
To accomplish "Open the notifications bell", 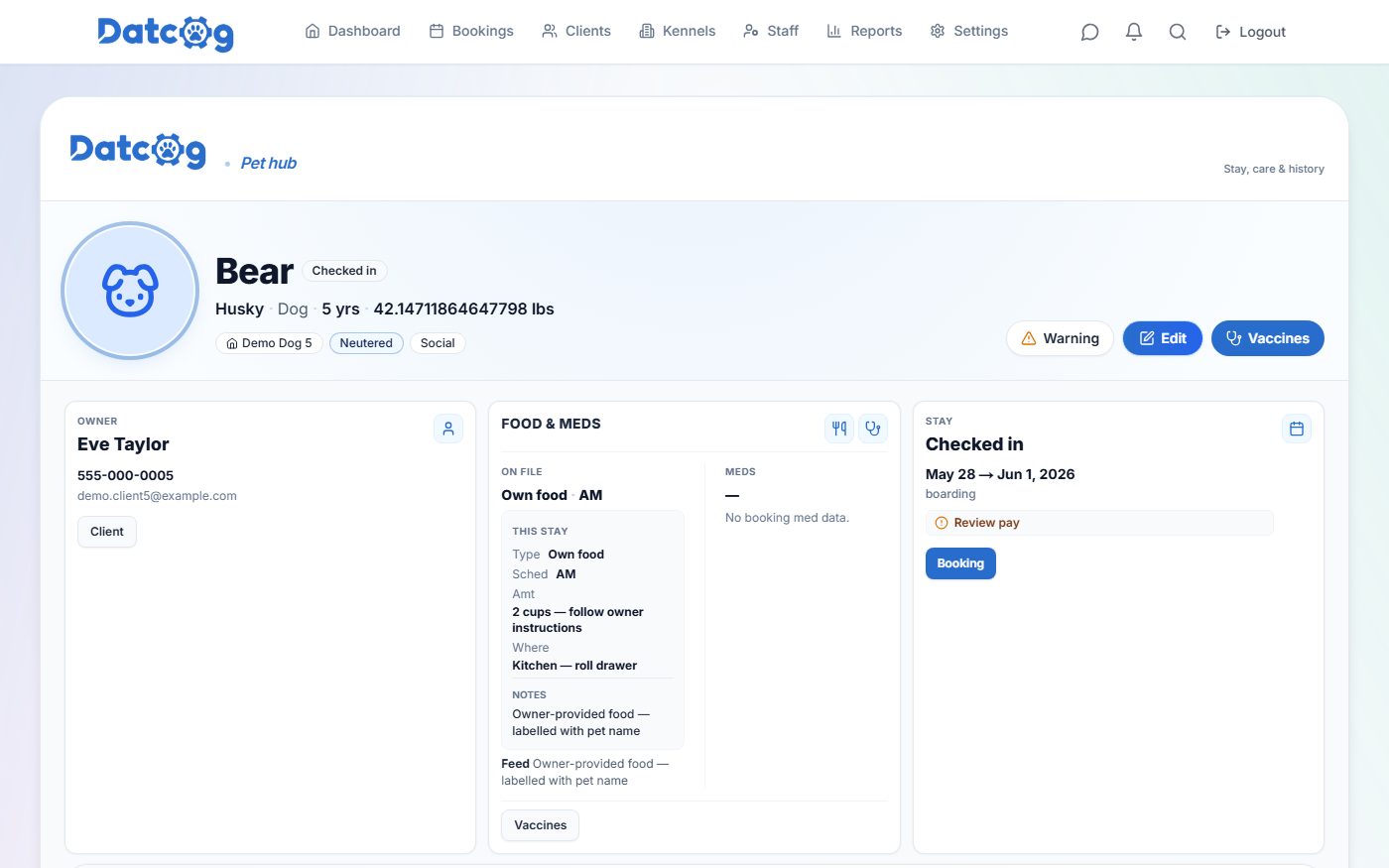I will click(x=1134, y=32).
